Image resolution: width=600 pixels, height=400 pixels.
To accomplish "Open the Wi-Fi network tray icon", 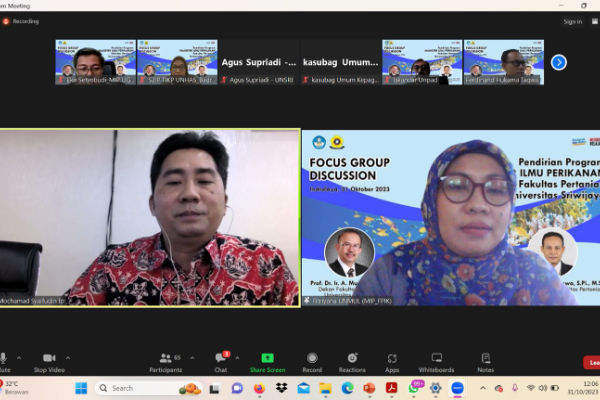I will click(531, 388).
